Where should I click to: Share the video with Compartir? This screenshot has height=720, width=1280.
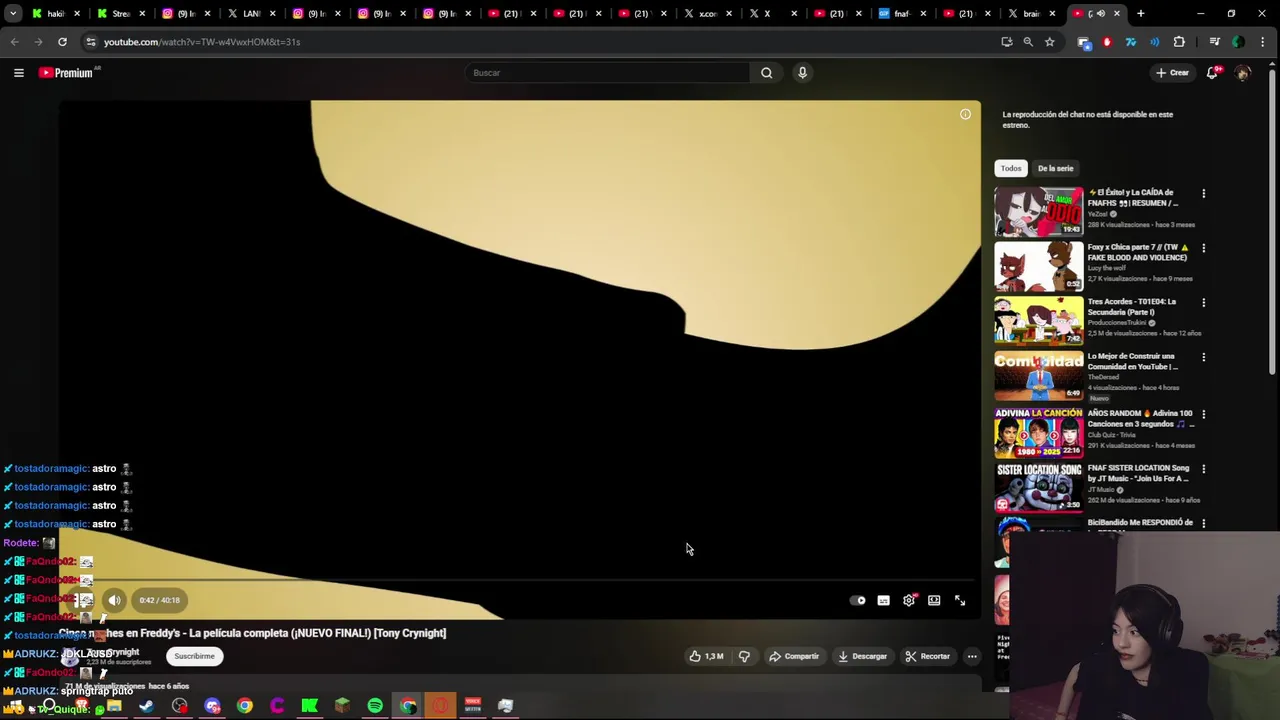pos(794,656)
